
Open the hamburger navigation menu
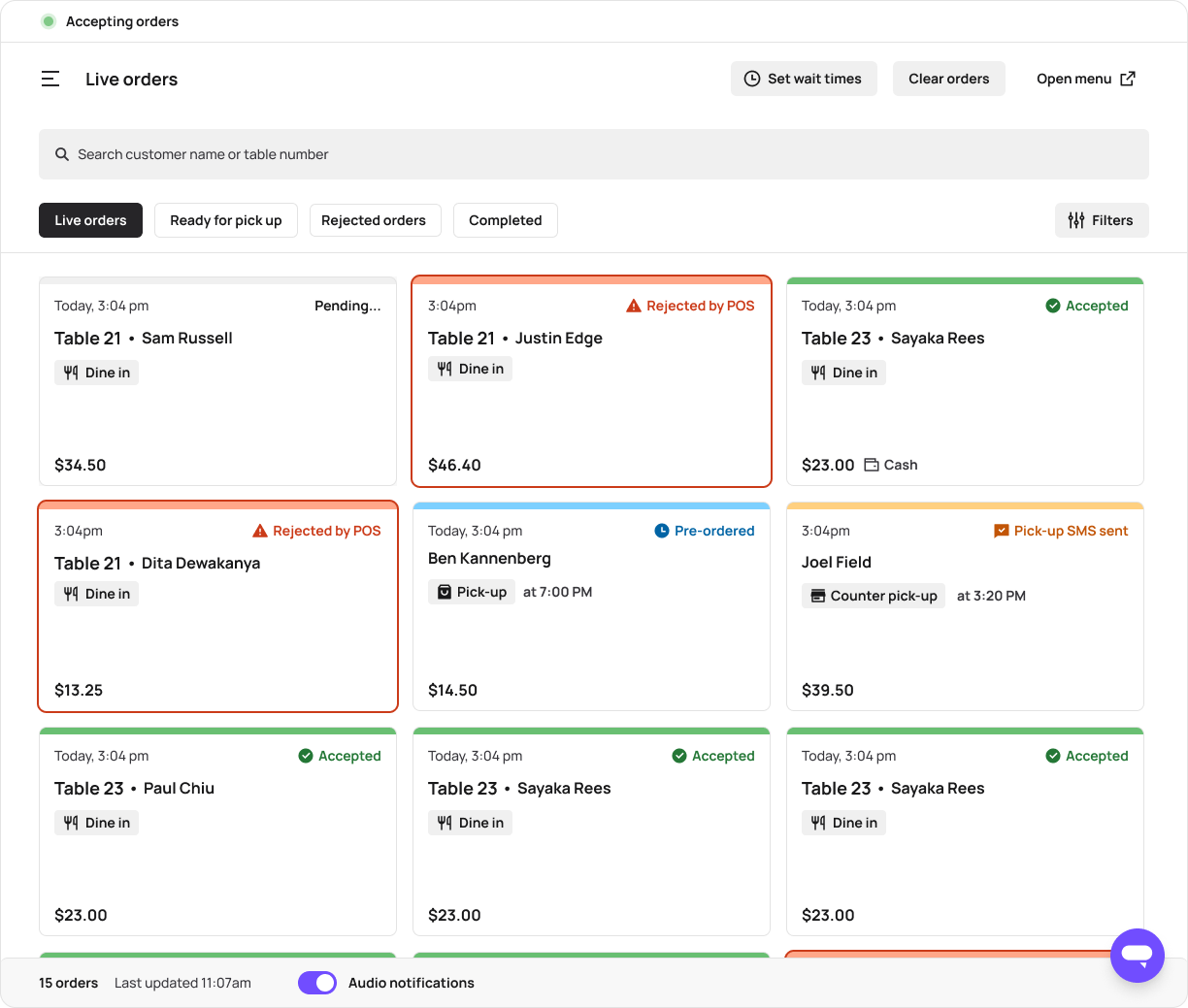50,79
